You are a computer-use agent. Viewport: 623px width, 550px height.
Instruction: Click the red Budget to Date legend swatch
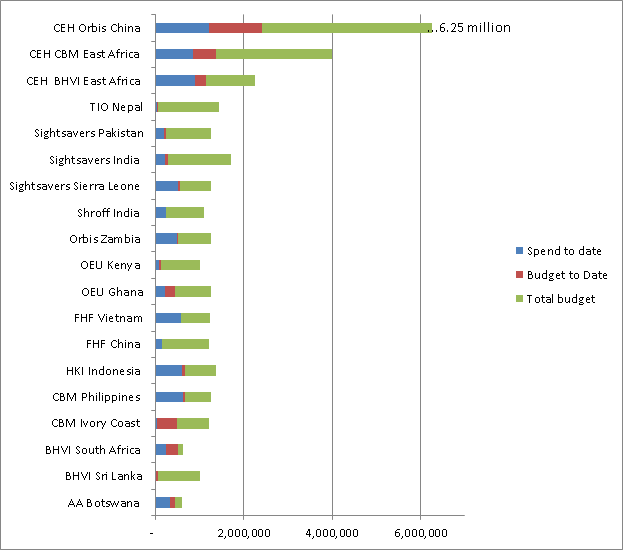519,275
